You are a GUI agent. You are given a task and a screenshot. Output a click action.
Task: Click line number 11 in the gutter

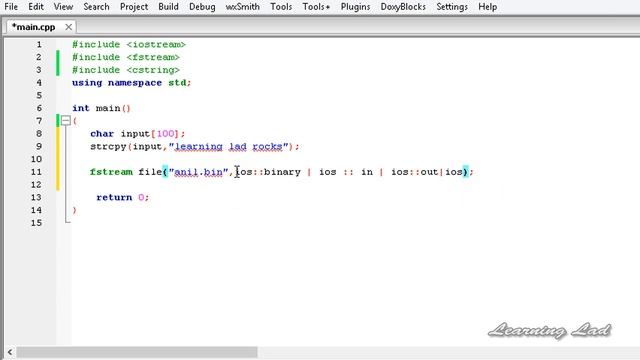click(36, 172)
